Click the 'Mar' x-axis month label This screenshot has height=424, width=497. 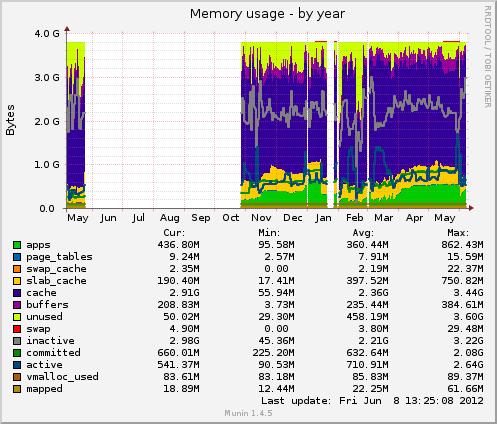pyautogui.click(x=384, y=218)
